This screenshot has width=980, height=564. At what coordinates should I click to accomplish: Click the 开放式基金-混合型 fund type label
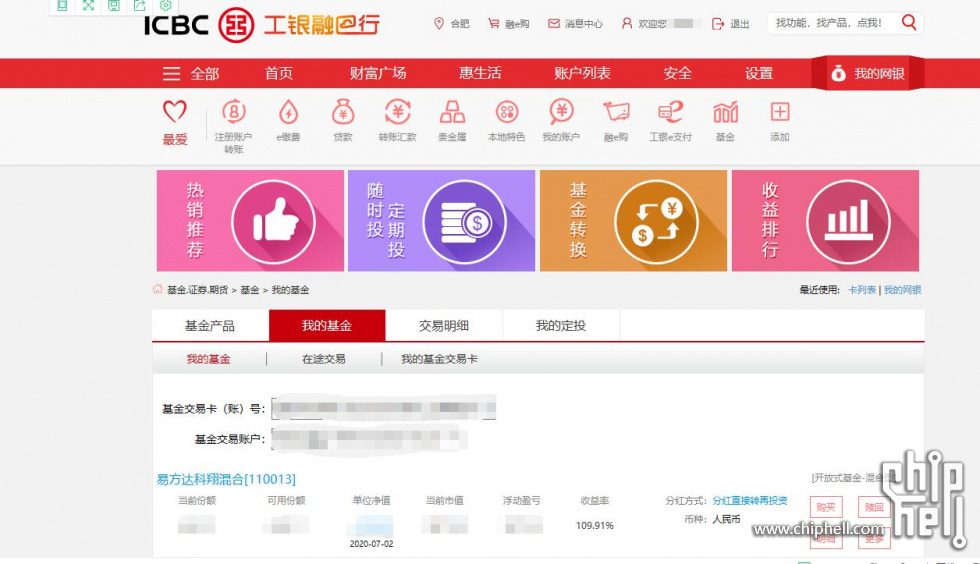click(853, 478)
